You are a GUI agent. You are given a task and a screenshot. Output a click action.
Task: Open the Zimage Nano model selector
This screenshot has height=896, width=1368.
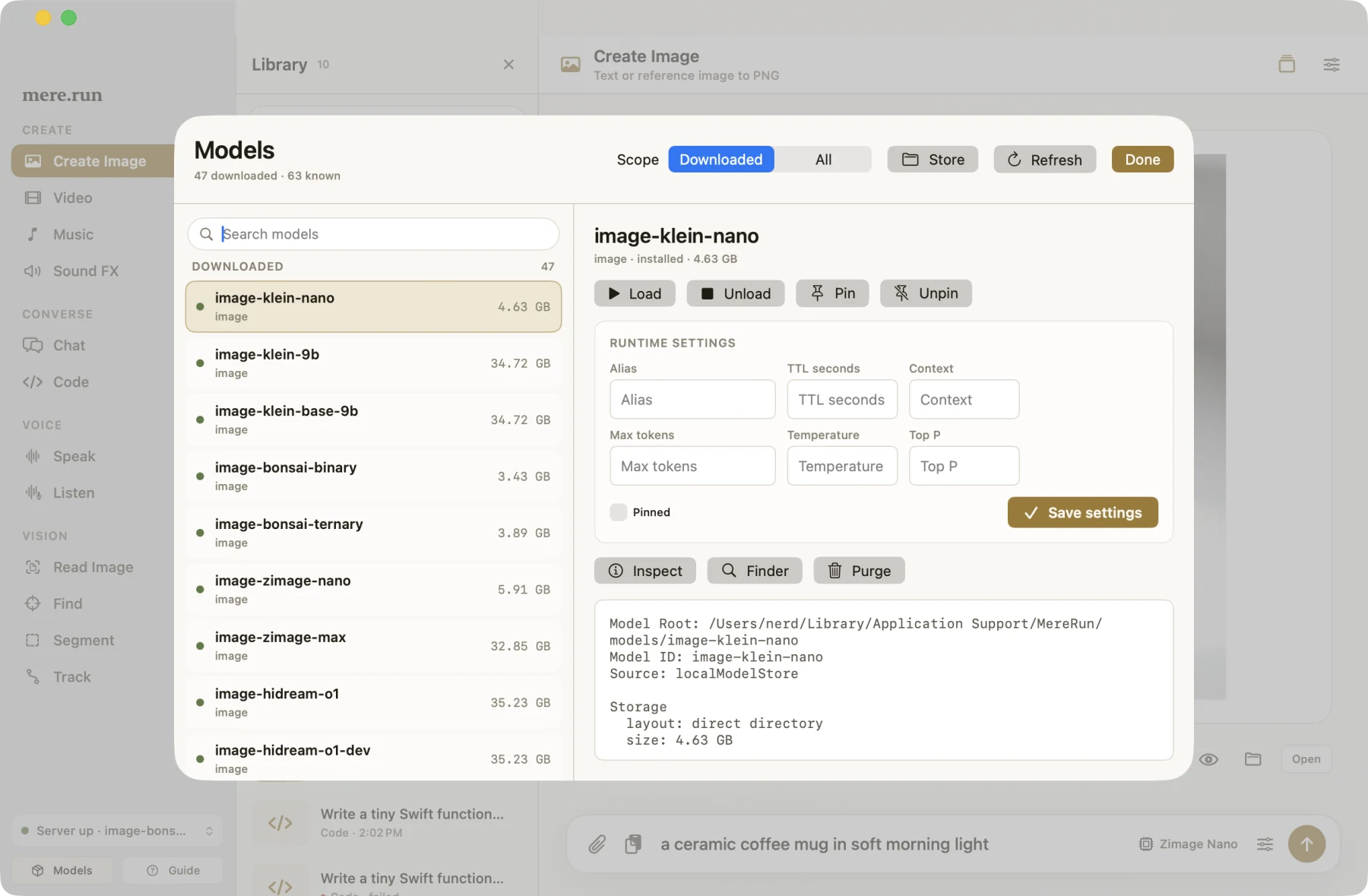click(1188, 844)
